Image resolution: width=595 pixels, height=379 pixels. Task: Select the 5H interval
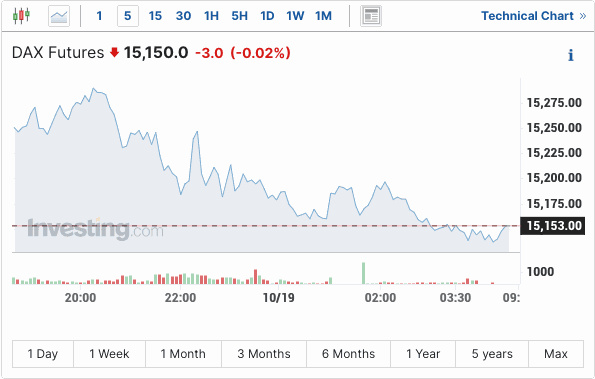239,16
